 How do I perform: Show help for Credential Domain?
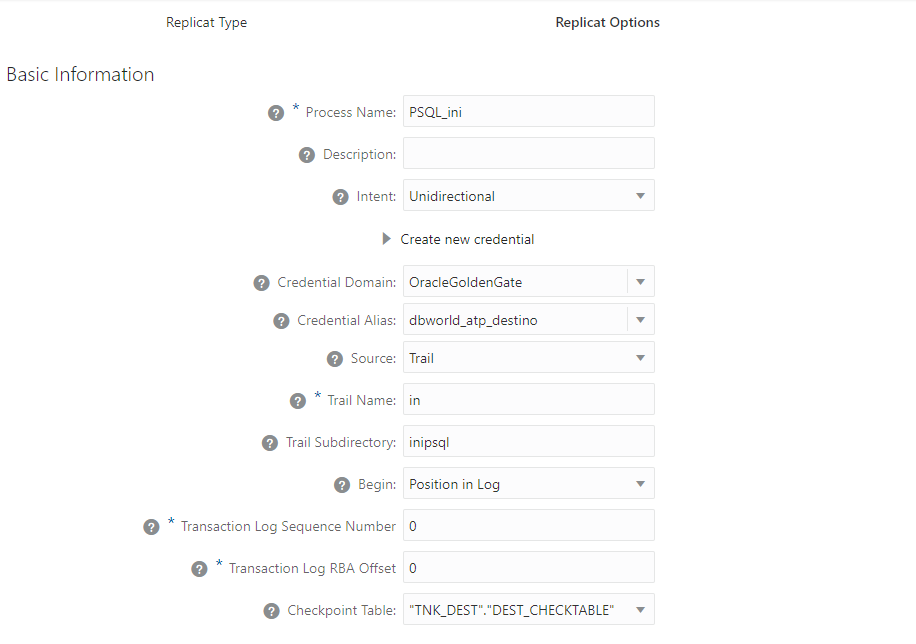pos(262,283)
